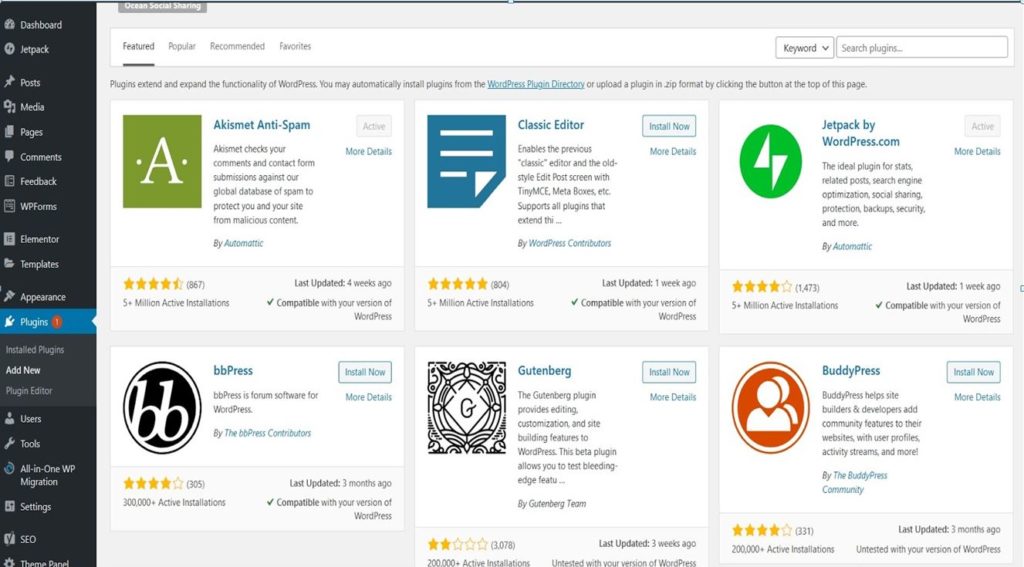This screenshot has width=1024, height=567.
Task: View More Details for Gutenberg
Action: pos(673,397)
